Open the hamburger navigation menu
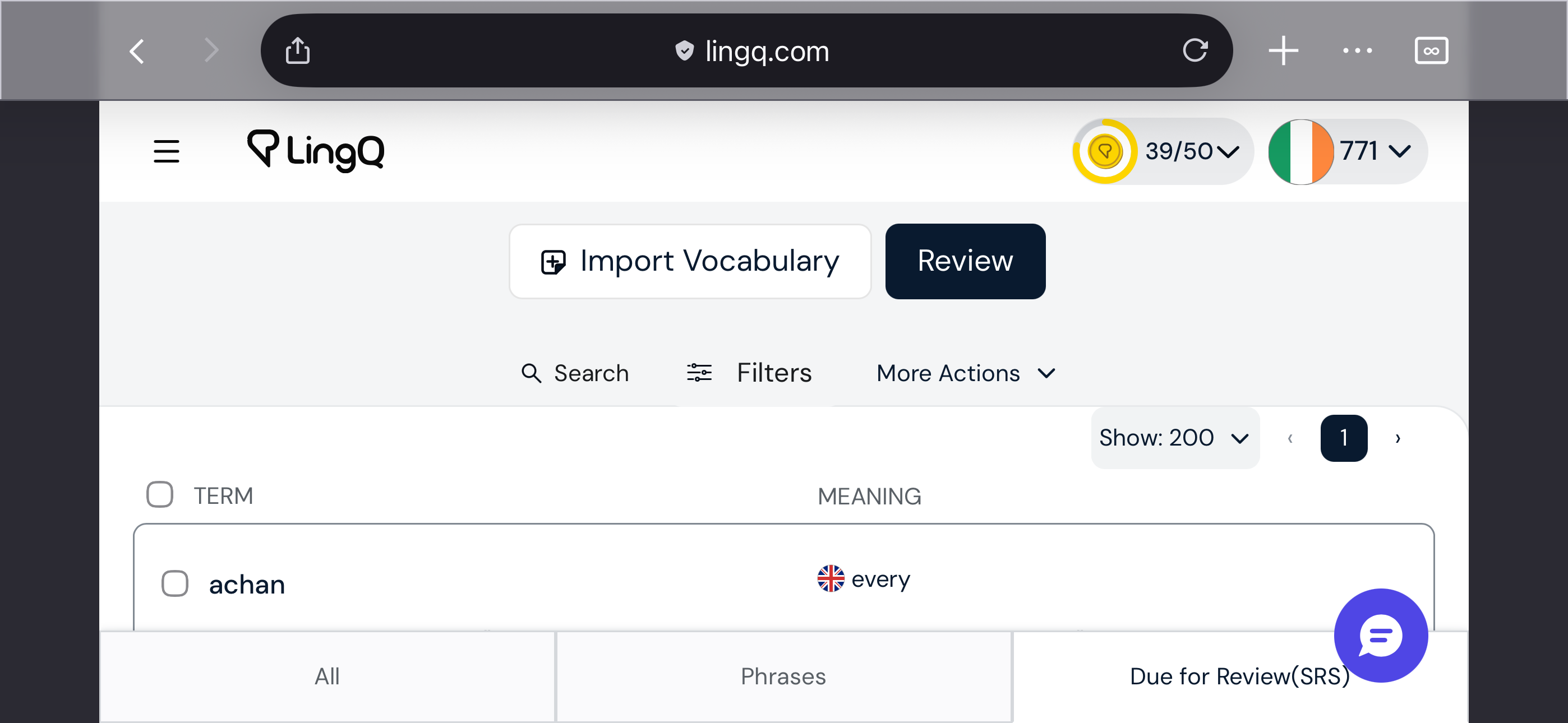 (166, 151)
